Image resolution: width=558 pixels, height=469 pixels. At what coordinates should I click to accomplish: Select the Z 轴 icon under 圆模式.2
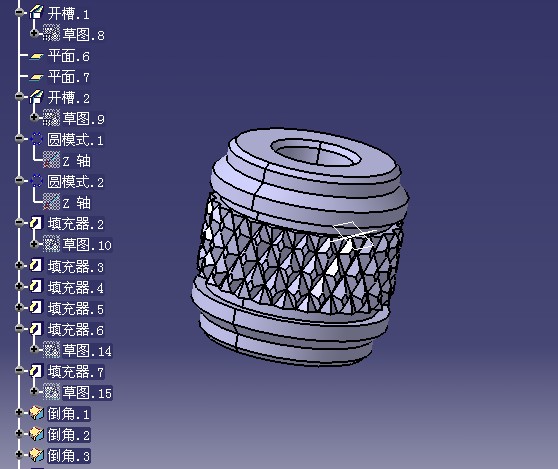point(52,202)
